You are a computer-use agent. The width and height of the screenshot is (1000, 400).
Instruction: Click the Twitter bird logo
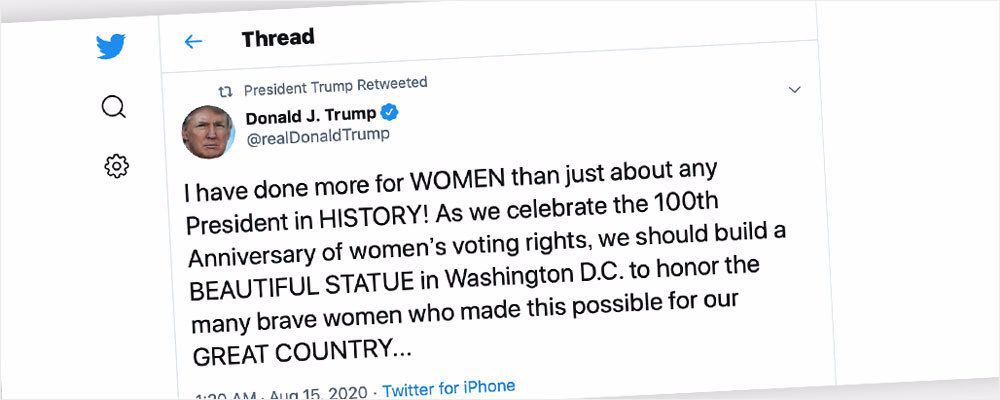click(x=111, y=47)
